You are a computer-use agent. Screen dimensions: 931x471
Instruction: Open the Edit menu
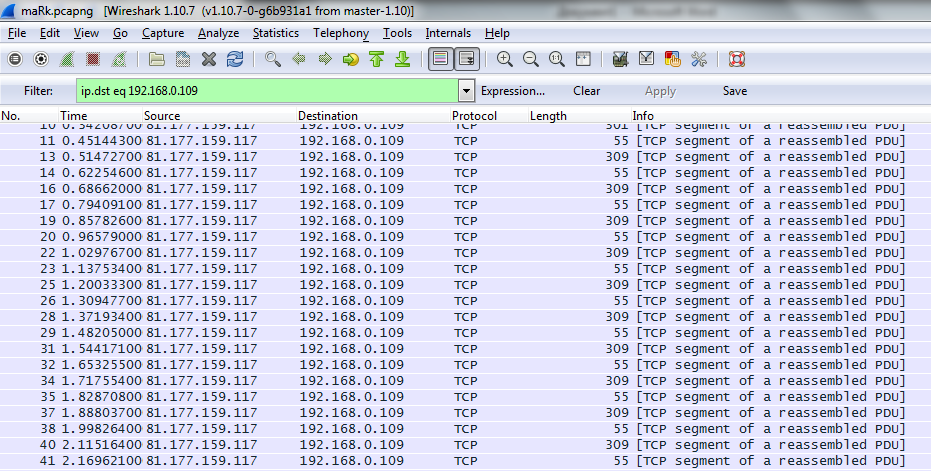click(x=50, y=33)
